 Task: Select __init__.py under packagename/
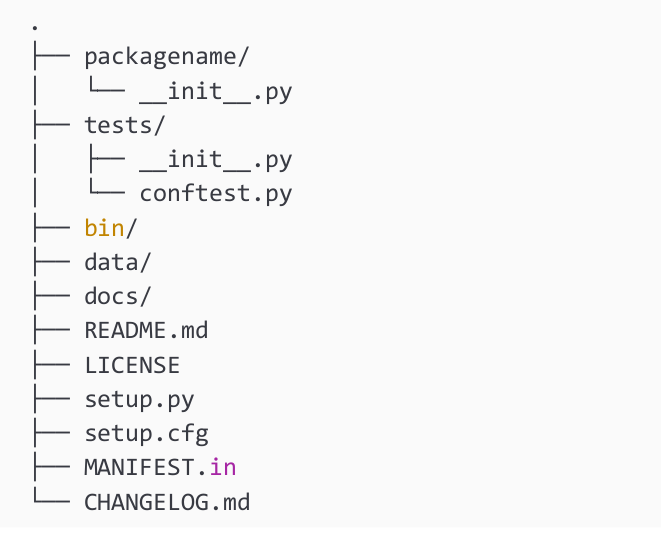pyautogui.click(x=215, y=92)
